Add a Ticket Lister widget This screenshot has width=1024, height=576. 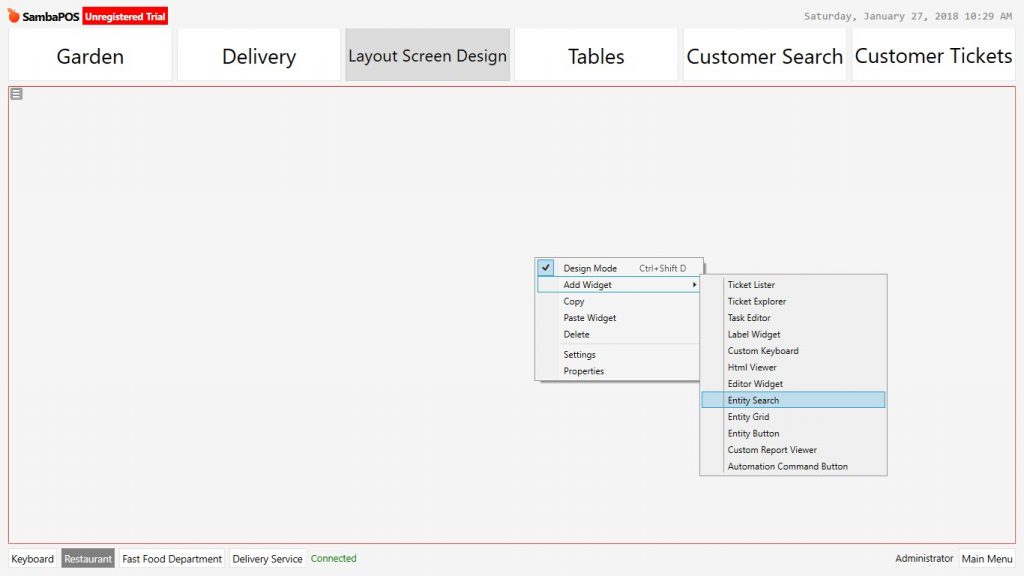point(793,285)
